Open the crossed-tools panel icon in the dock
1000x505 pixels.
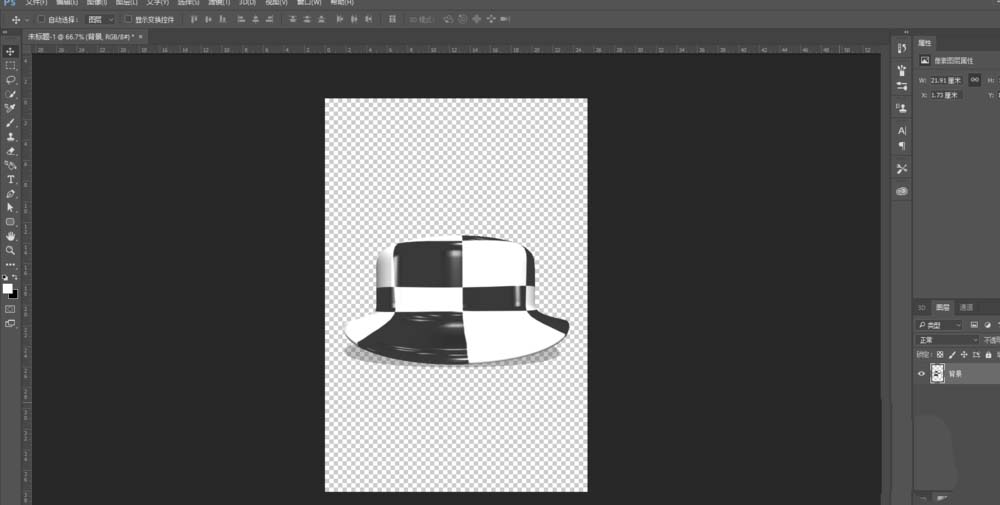tap(902, 168)
